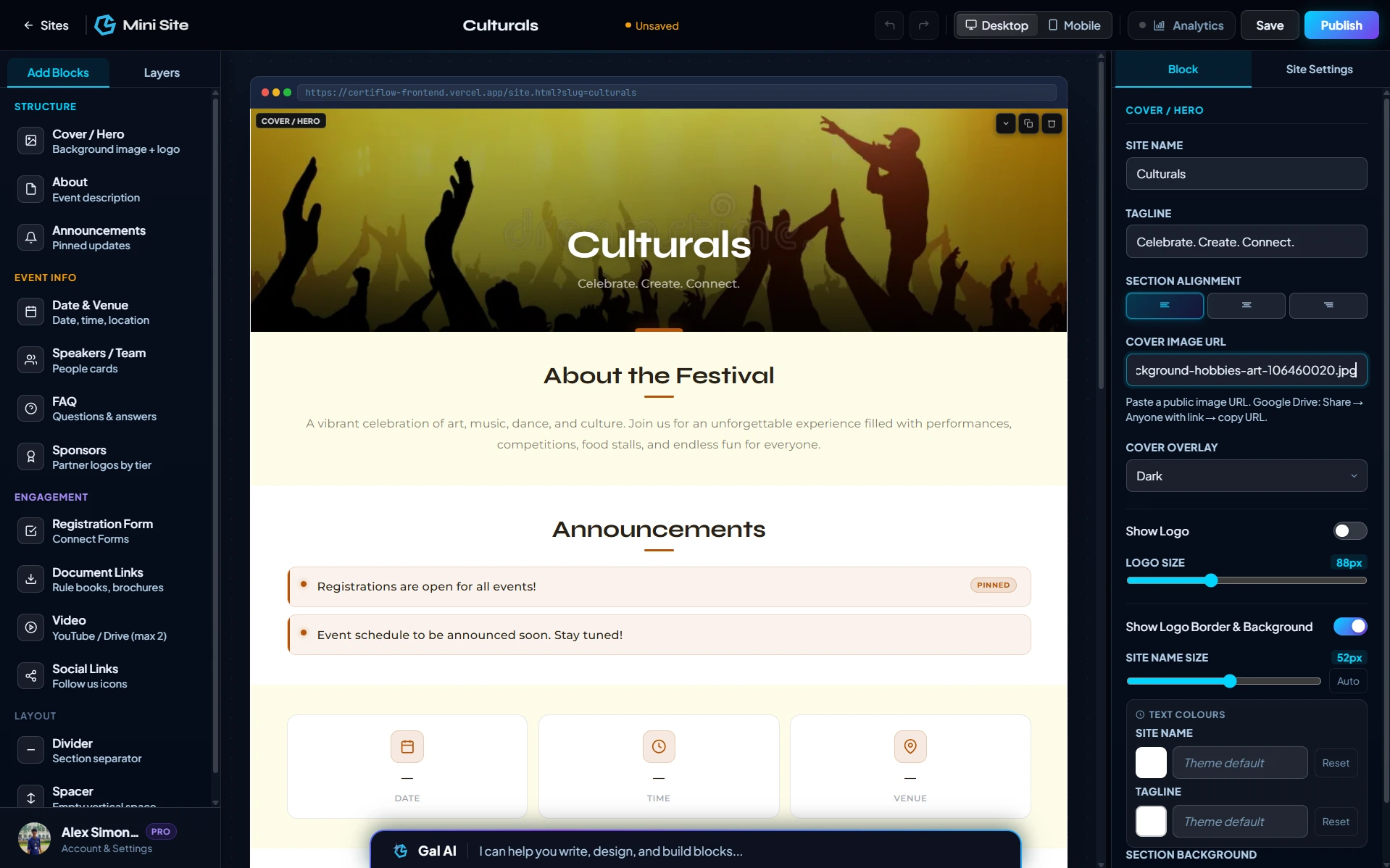The height and width of the screenshot is (868, 1390).
Task: Add a Sponsors block
Action: (109, 457)
